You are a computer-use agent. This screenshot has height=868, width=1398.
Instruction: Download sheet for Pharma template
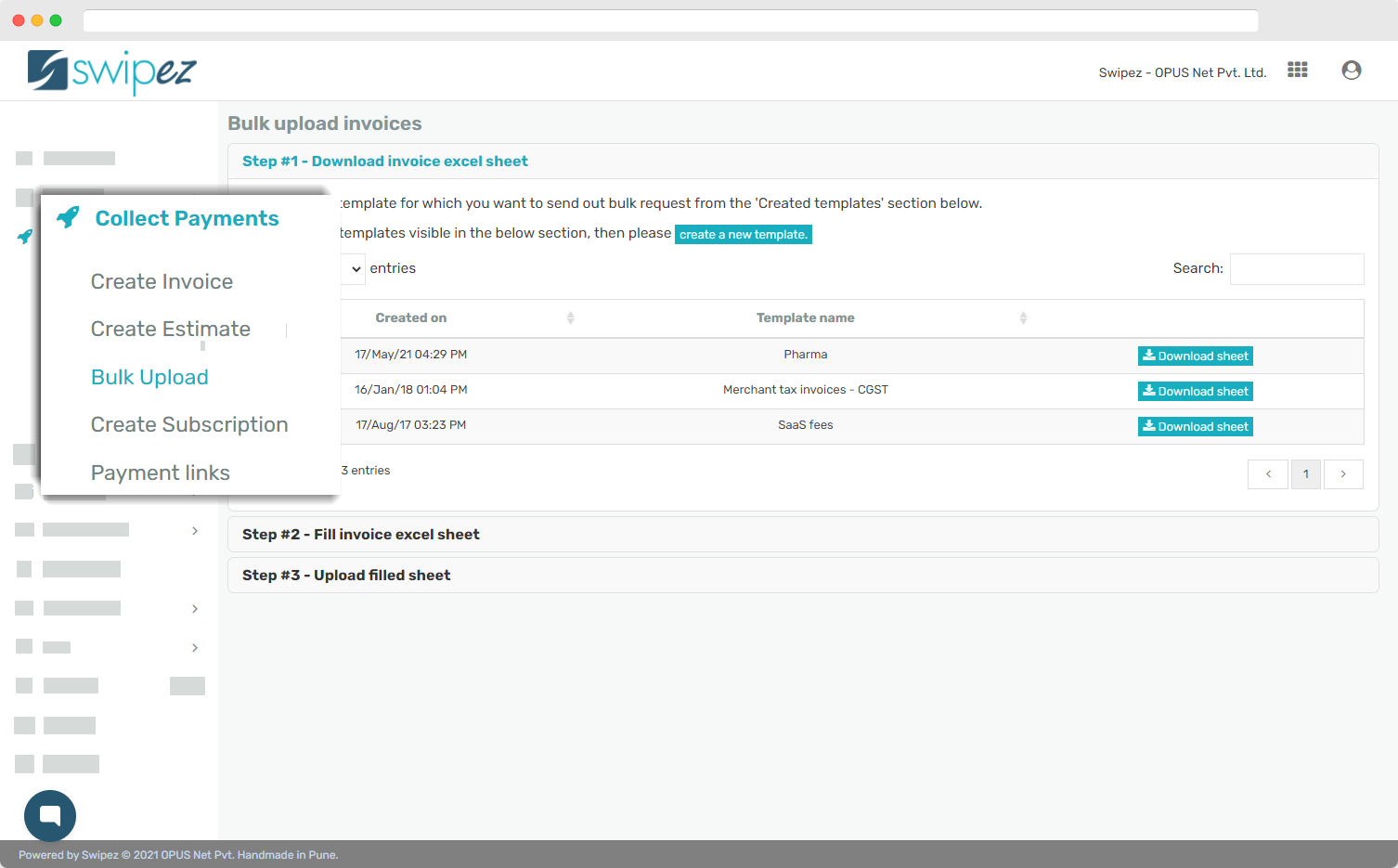point(1195,356)
